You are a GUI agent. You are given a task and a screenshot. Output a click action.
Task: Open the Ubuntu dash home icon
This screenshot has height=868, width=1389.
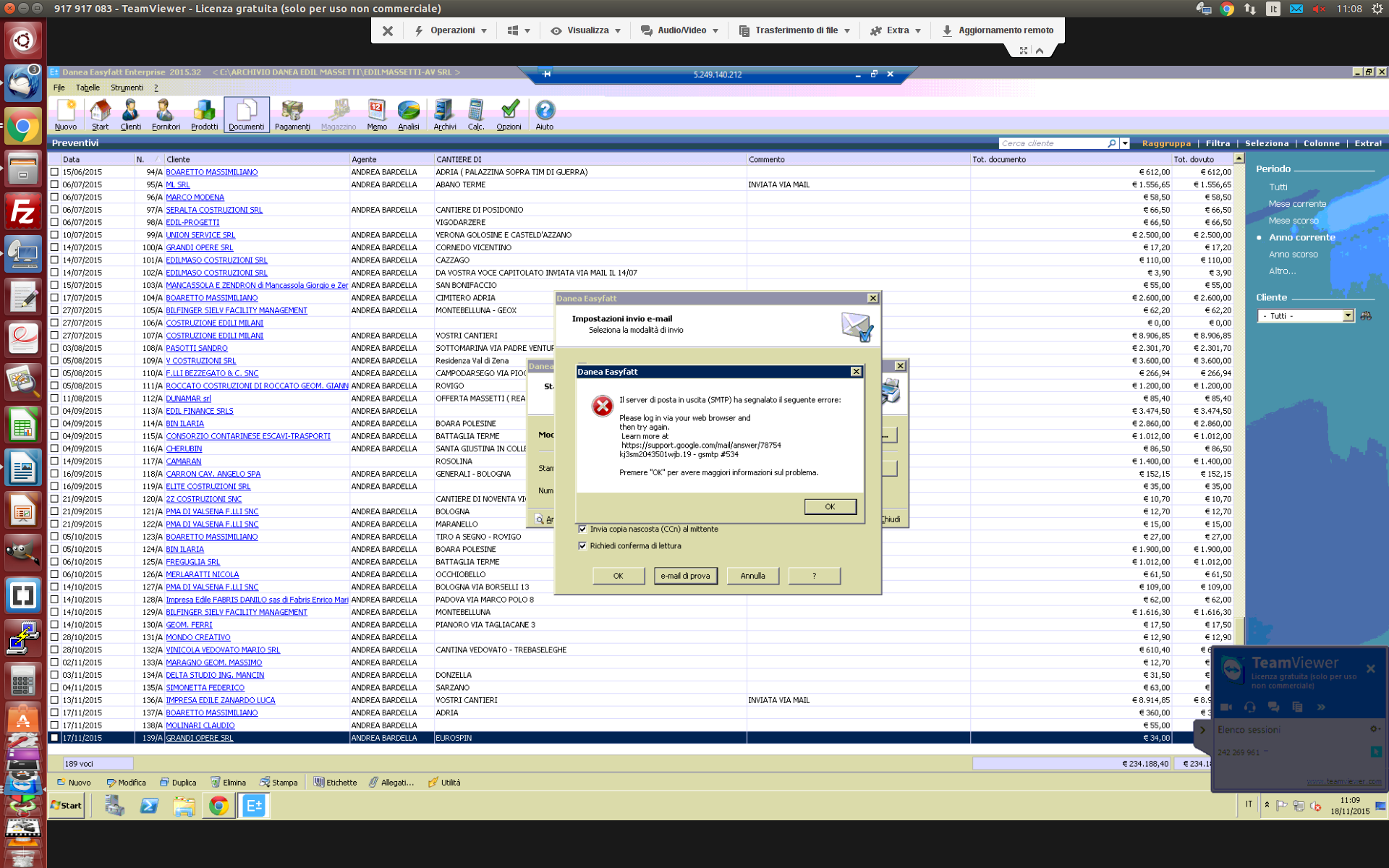pyautogui.click(x=23, y=41)
